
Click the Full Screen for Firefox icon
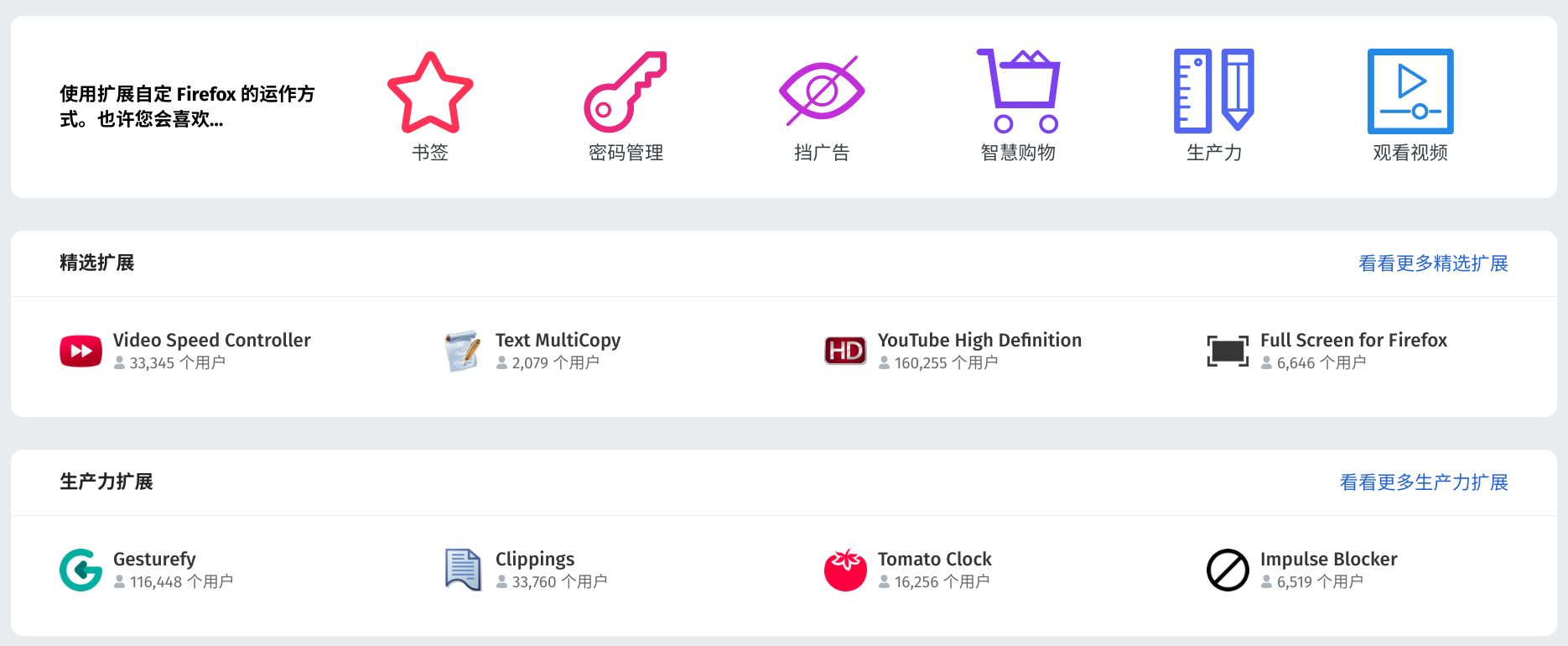[1228, 351]
